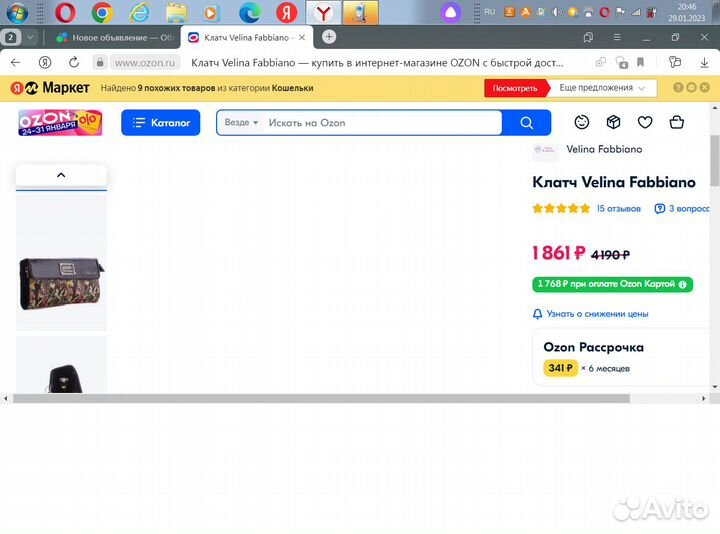Click the profile smiley face icon

[x=582, y=123]
